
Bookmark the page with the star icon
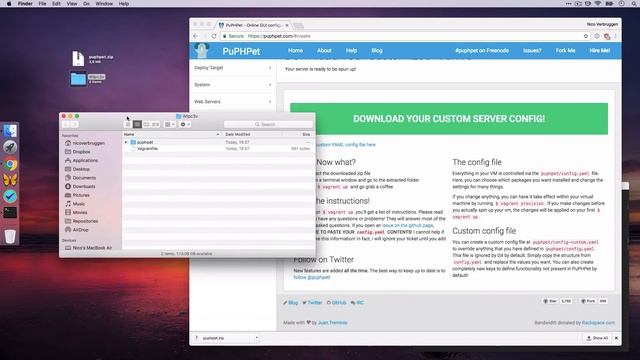[586, 36]
